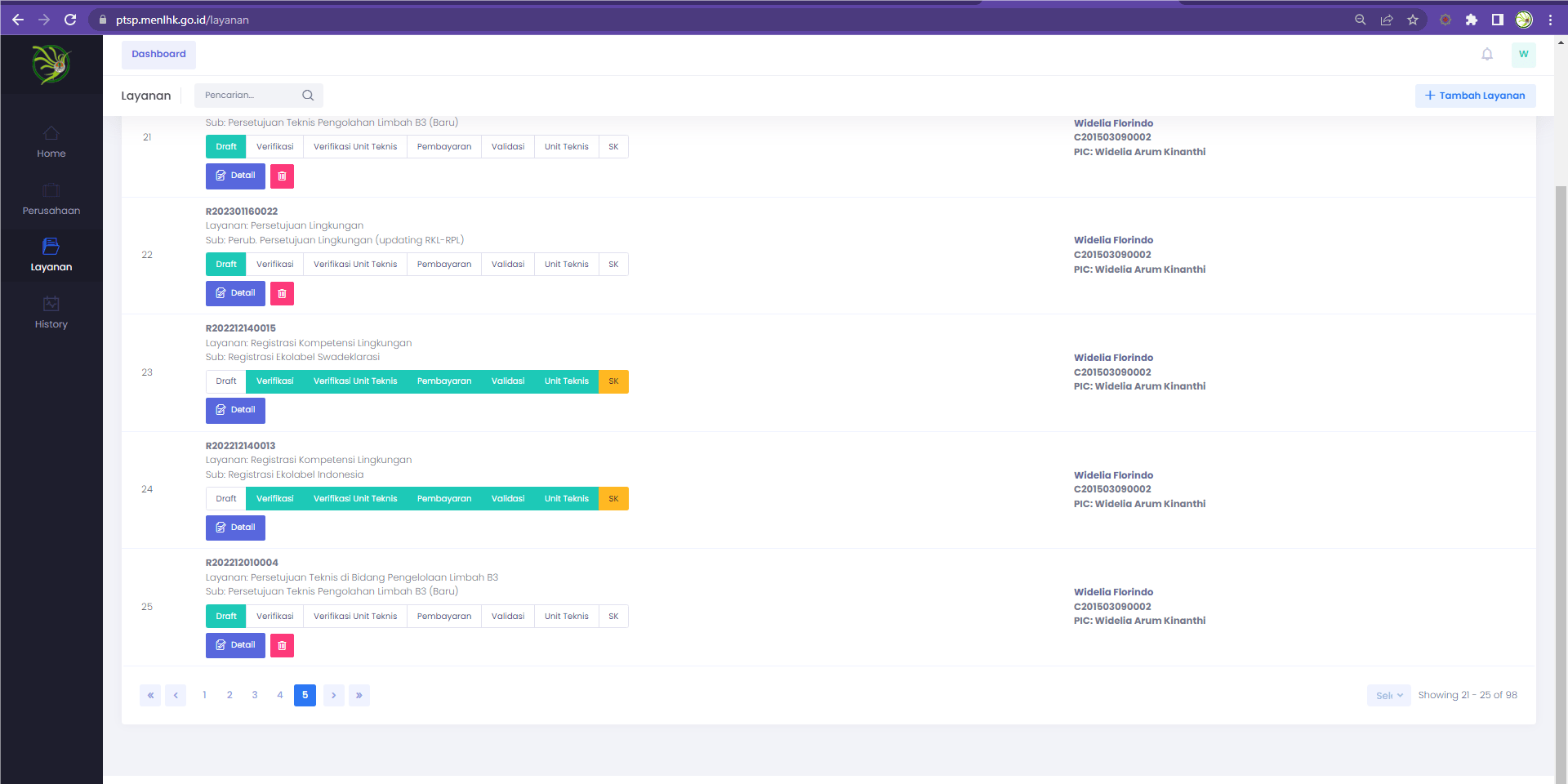
Task: Delete entry R202301160022 with trash icon
Action: [282, 293]
